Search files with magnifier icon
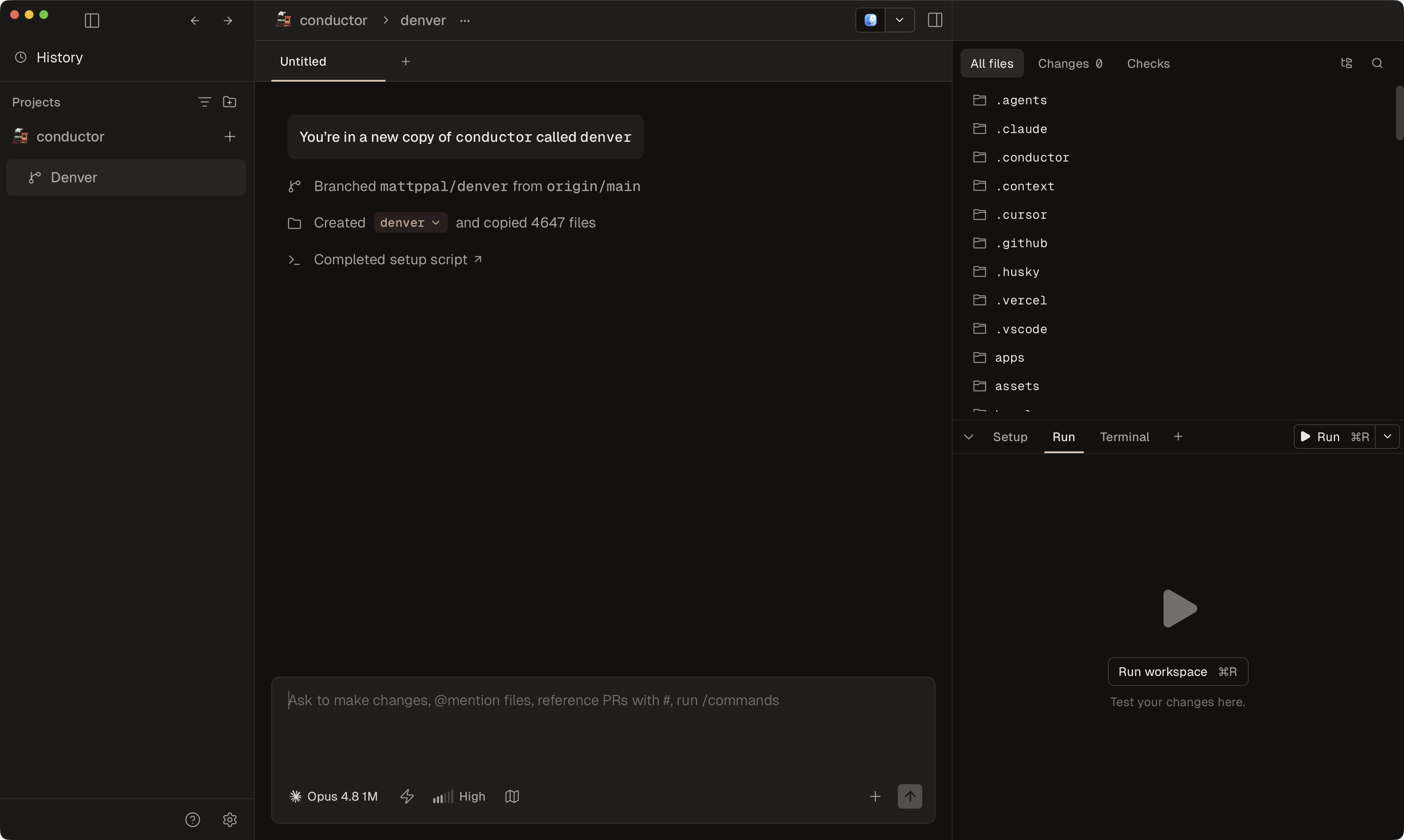 pos(1377,63)
